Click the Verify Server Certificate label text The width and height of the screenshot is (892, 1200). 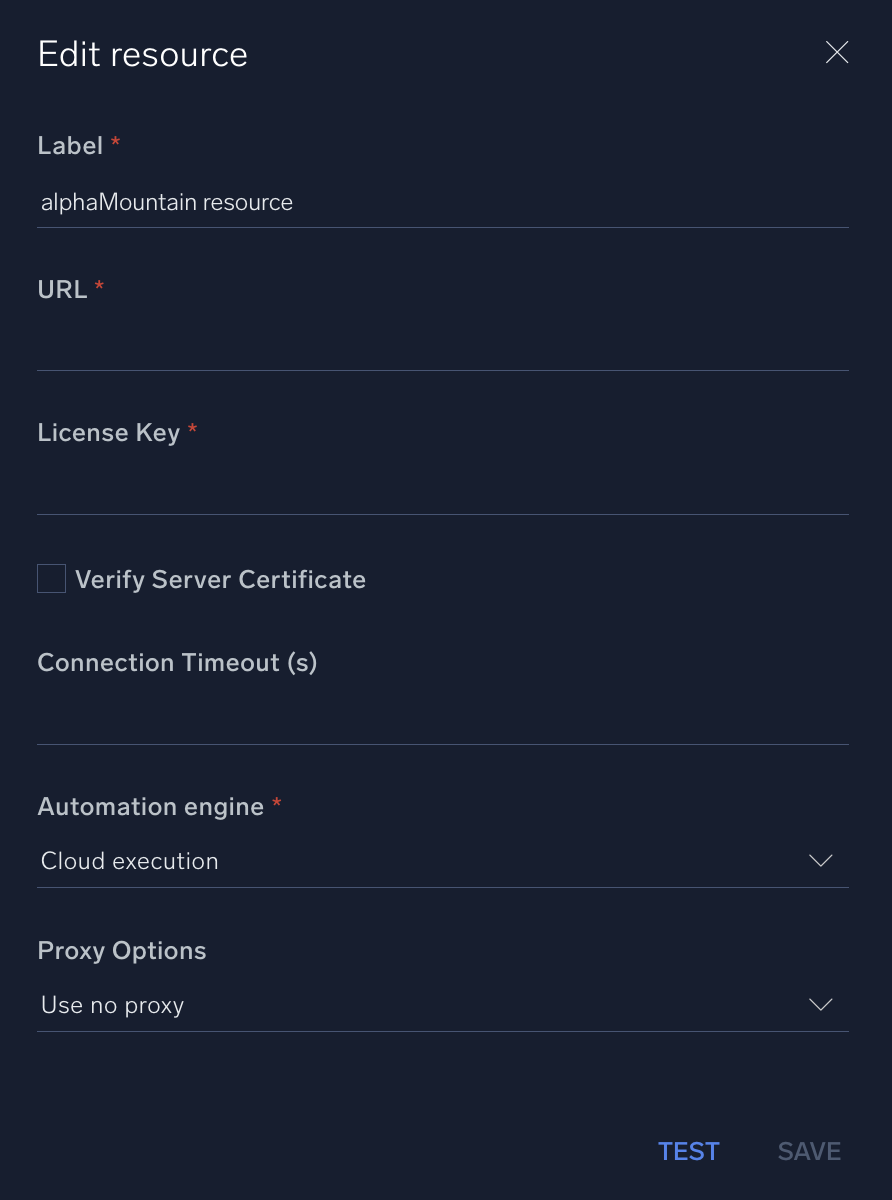220,580
